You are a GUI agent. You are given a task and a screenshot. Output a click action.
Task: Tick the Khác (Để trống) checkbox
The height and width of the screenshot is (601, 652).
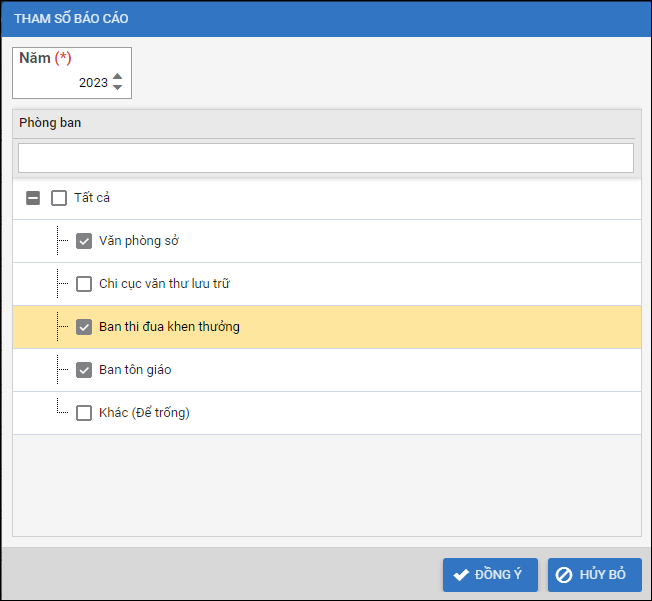84,412
